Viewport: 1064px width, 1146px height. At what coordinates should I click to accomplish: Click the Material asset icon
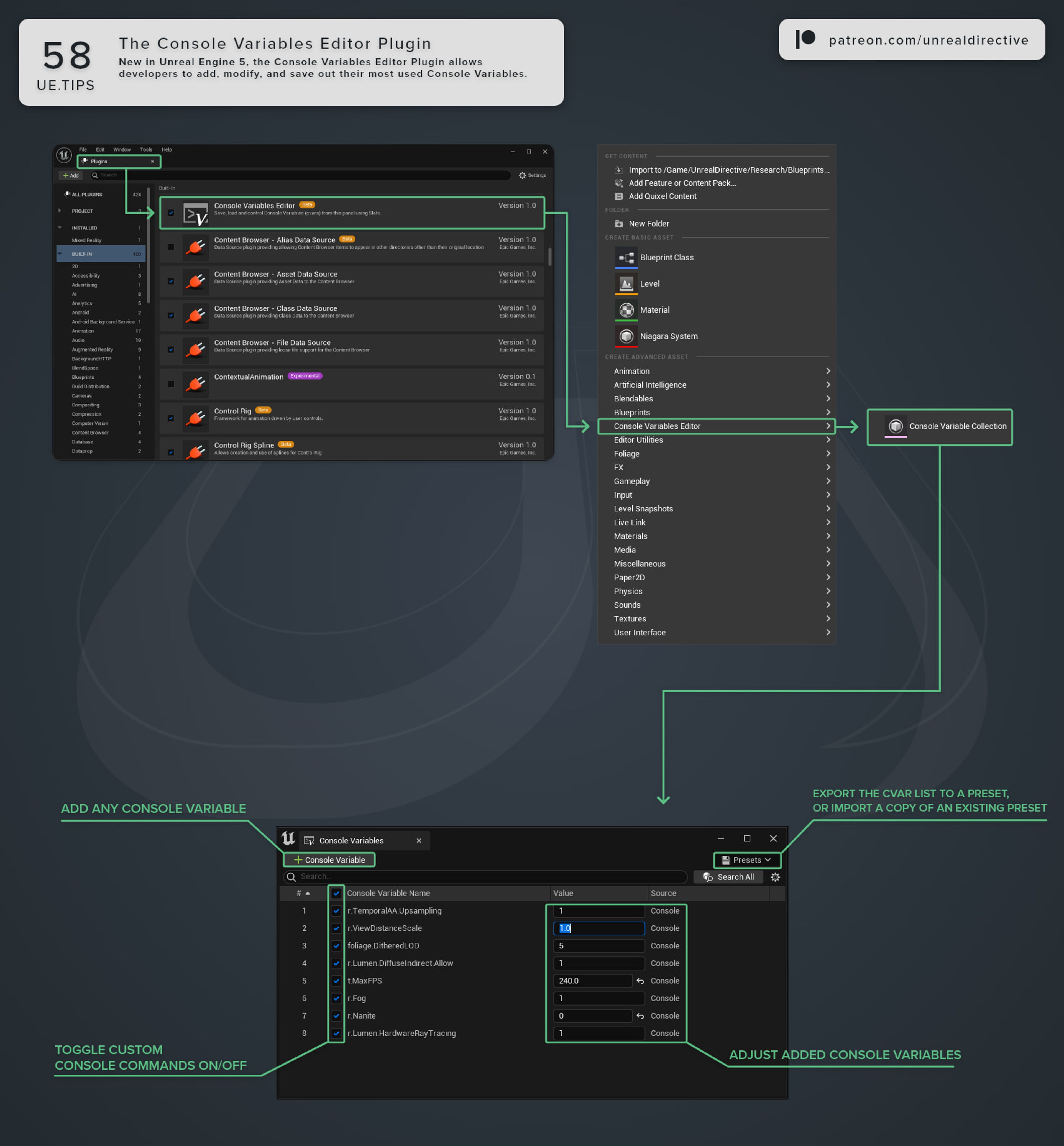point(626,309)
